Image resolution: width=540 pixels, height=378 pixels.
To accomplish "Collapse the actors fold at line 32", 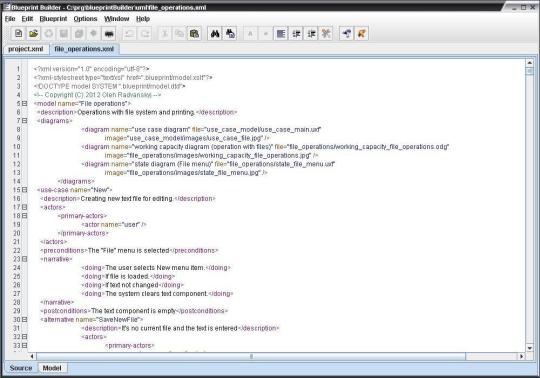I will 24,337.
